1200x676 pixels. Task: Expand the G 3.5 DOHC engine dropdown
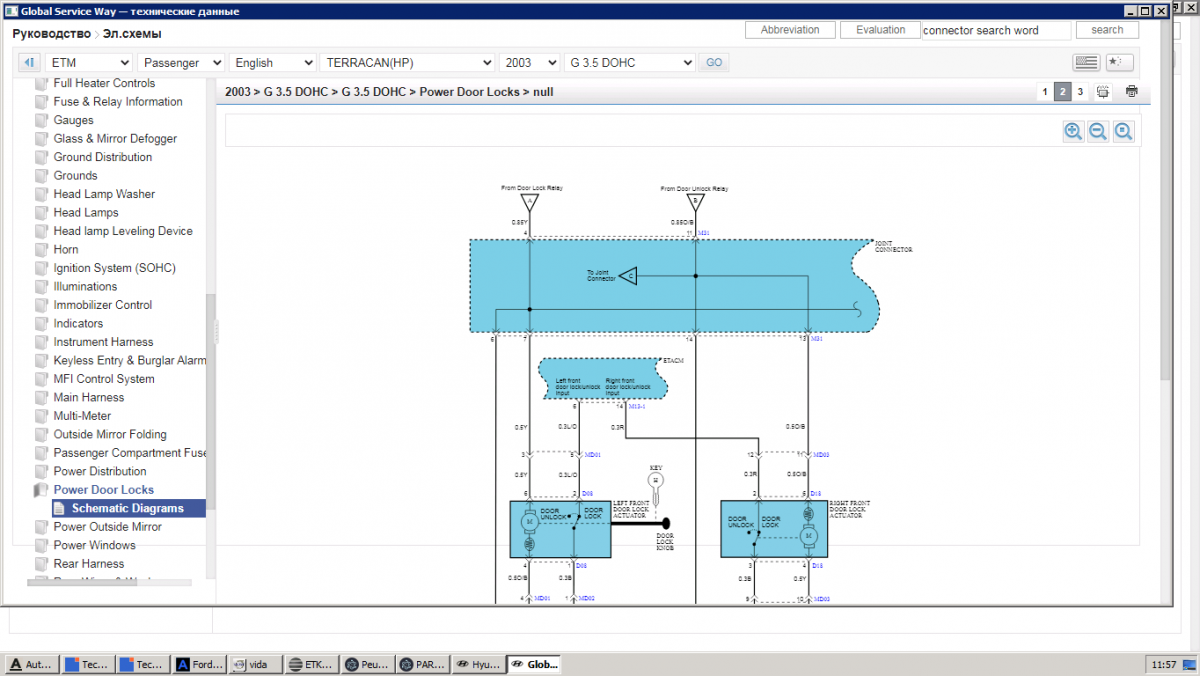click(629, 63)
